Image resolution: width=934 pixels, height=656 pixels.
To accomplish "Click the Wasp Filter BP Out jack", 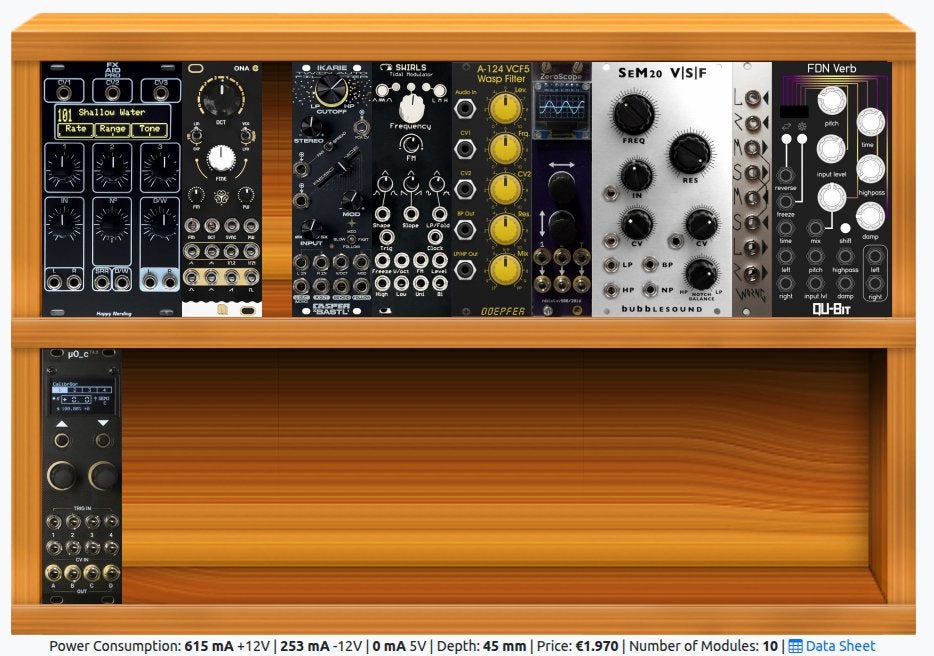I will (x=465, y=229).
